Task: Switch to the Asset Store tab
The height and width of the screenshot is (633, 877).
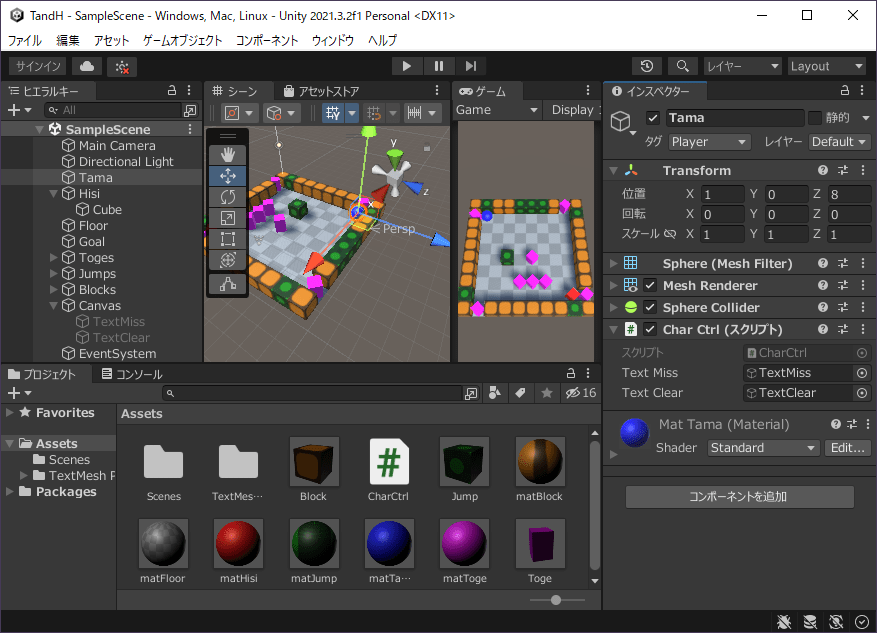Action: coord(322,91)
